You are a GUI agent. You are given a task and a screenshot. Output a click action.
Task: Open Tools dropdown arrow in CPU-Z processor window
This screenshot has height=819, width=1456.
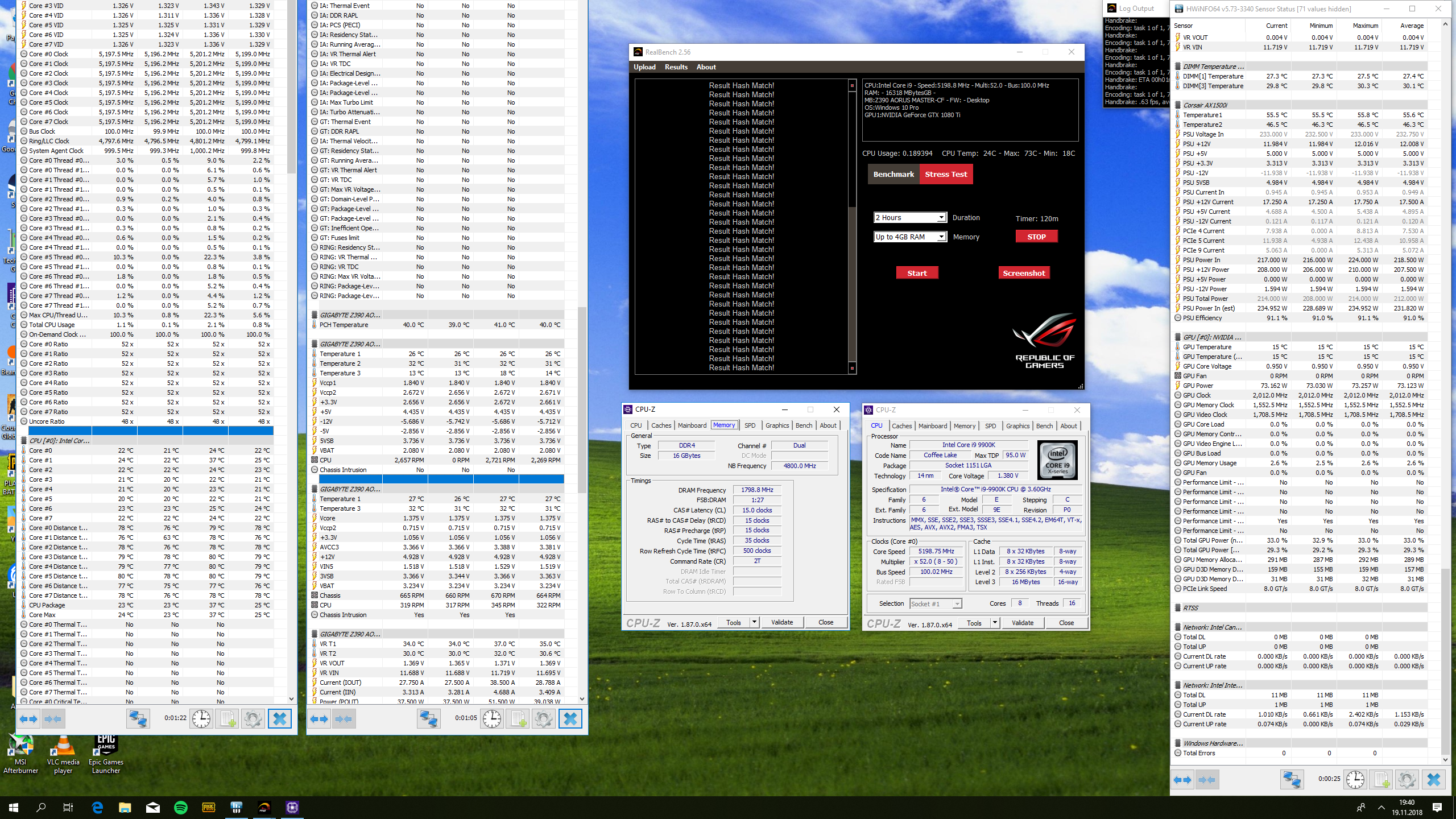click(995, 623)
